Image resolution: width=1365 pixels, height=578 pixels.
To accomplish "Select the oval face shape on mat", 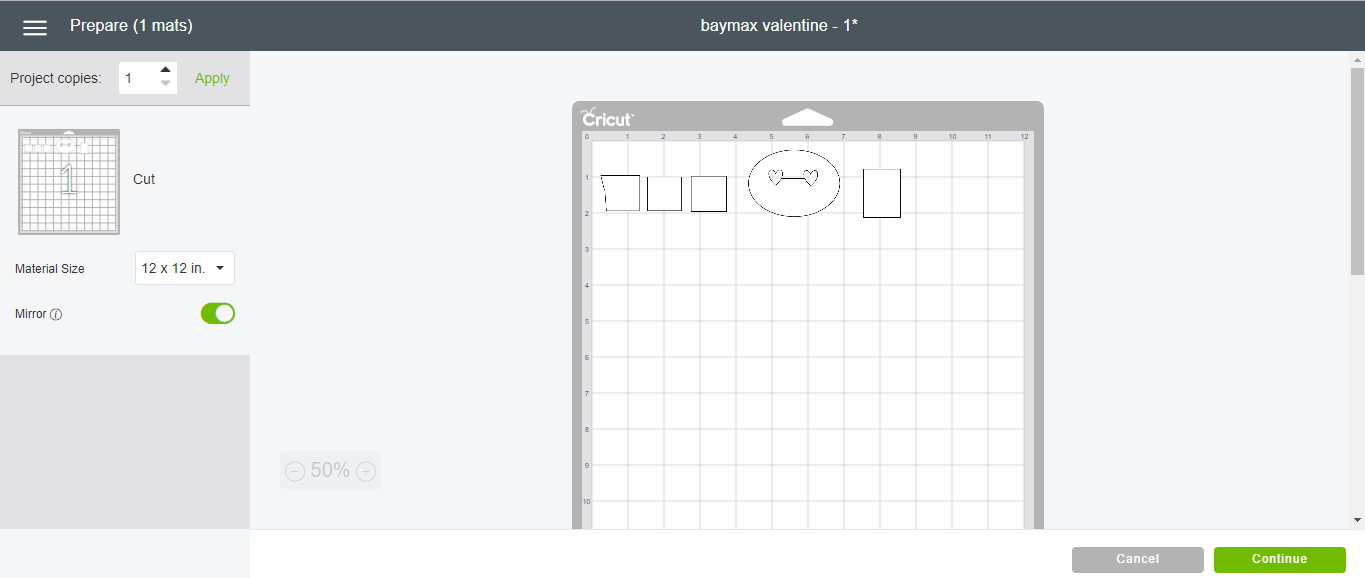I will point(794,182).
